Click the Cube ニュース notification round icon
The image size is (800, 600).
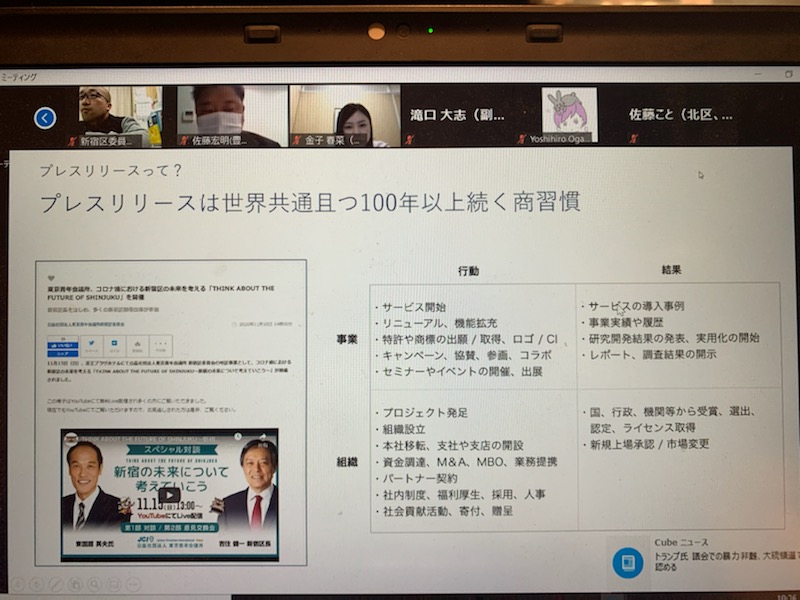[628, 562]
